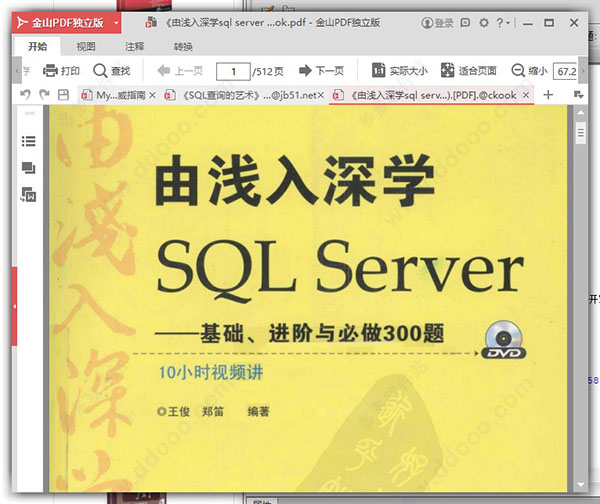600x504 pixels.
Task: Open the help question mark menu
Action: coord(502,23)
